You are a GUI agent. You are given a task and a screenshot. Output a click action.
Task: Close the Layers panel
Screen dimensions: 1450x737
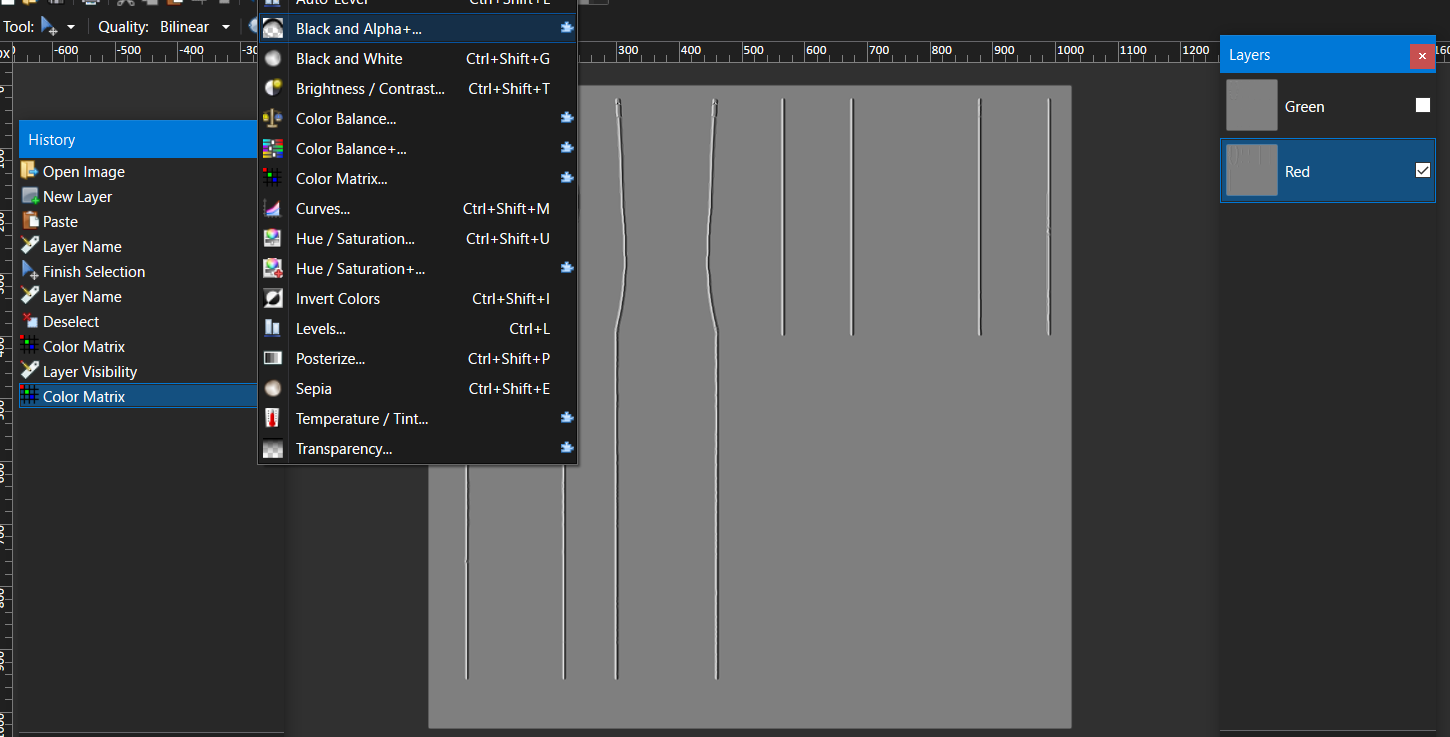[1422, 56]
